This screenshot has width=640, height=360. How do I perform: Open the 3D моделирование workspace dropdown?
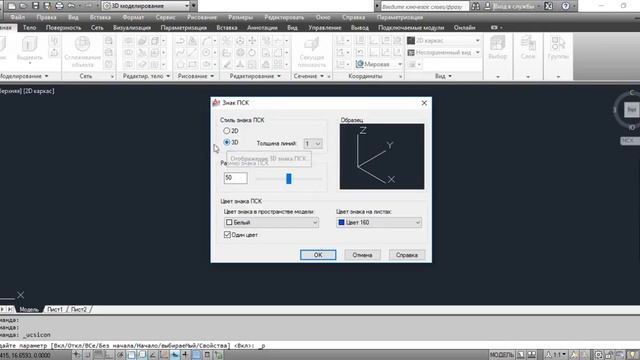(x=146, y=6)
